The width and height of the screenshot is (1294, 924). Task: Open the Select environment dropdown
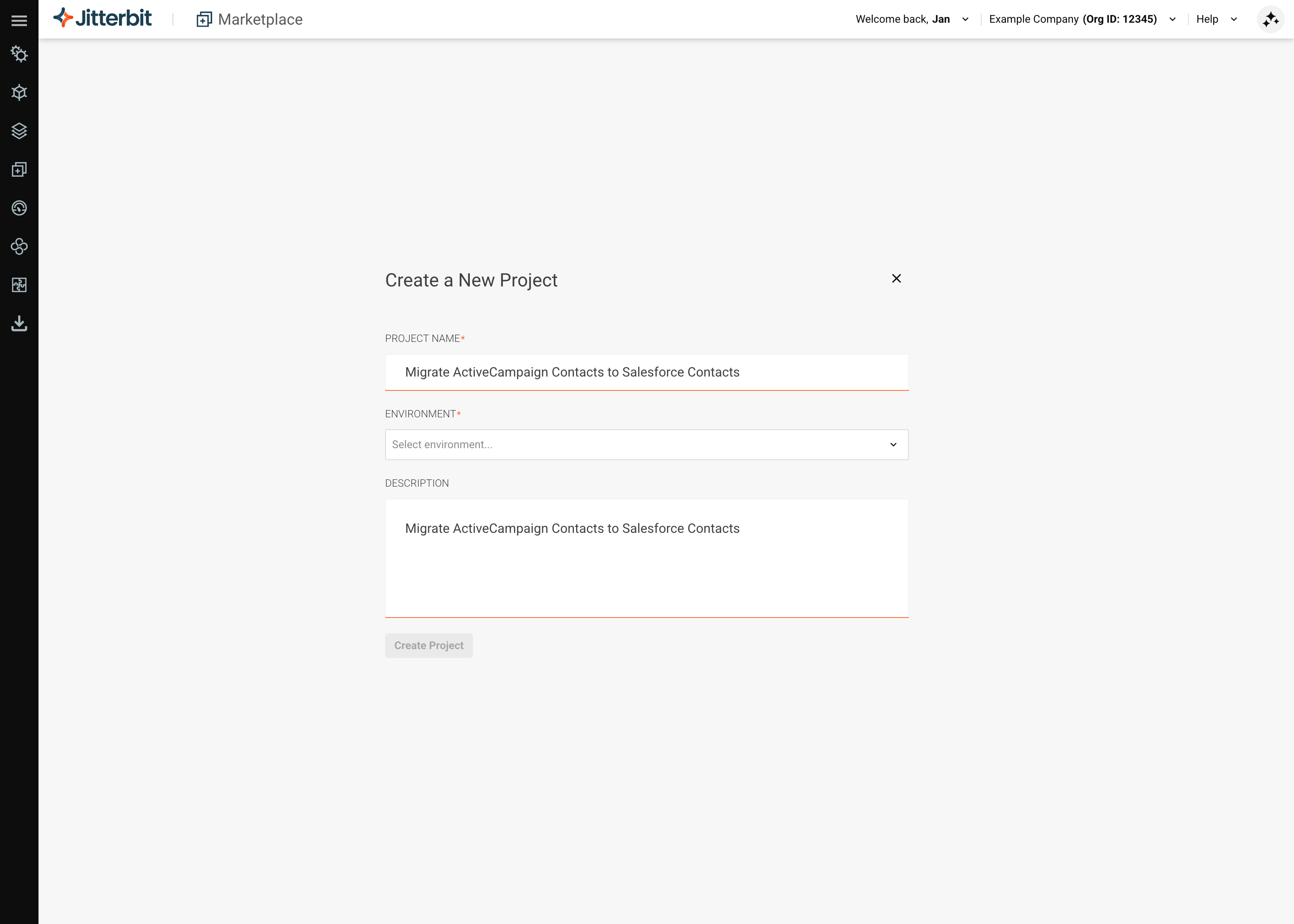(x=647, y=444)
